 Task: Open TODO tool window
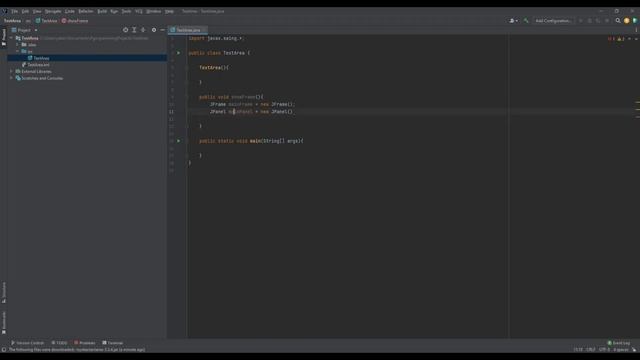pos(60,343)
